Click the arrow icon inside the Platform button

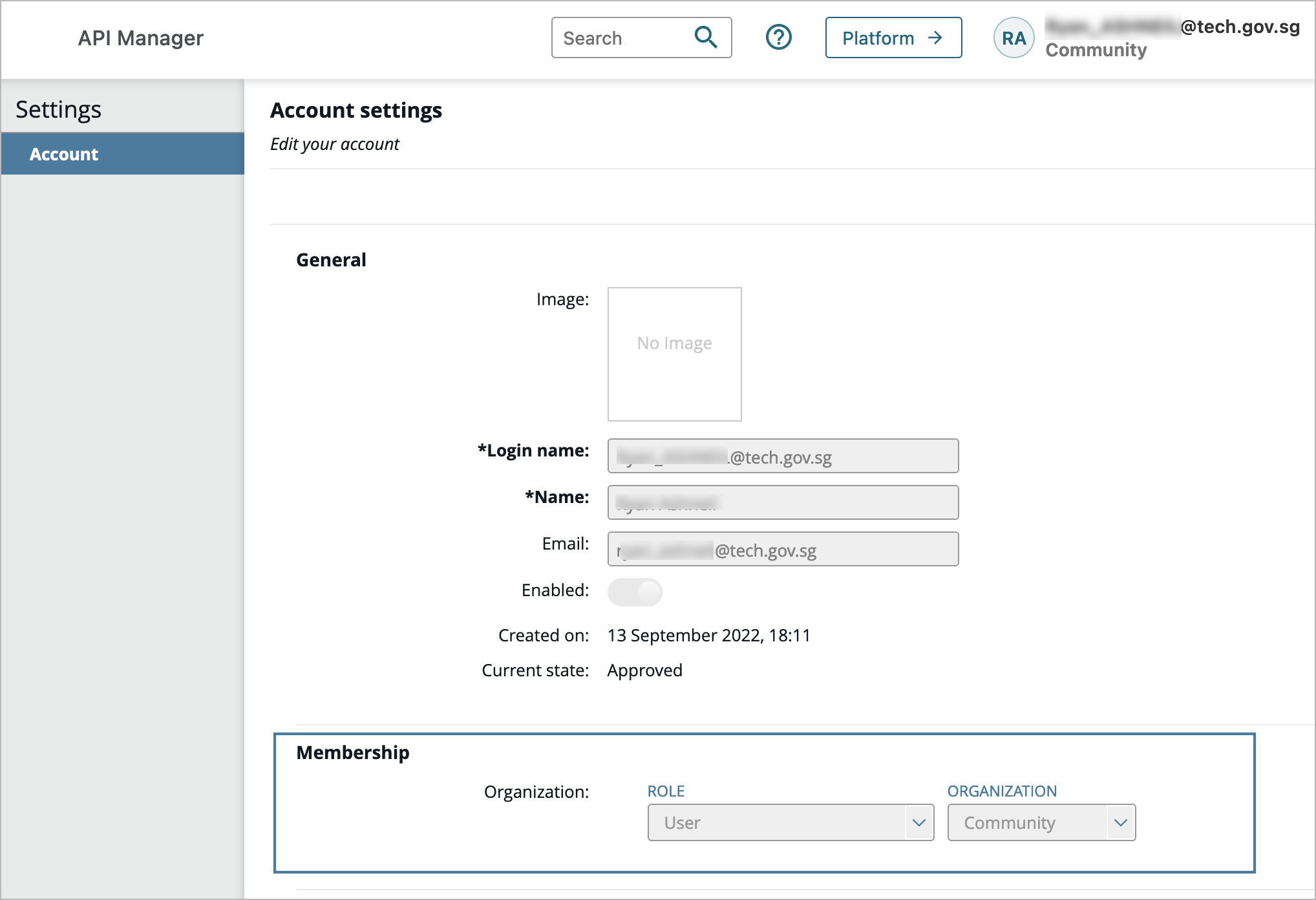click(935, 38)
